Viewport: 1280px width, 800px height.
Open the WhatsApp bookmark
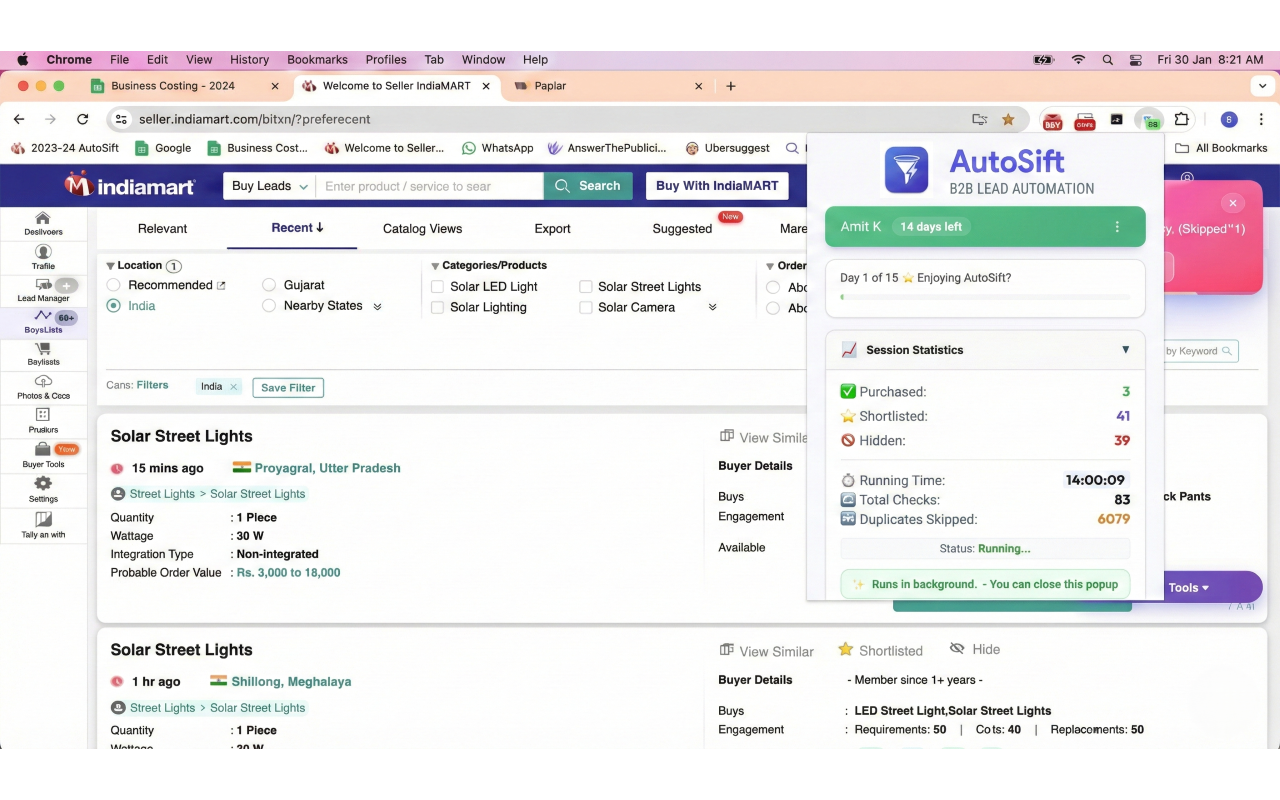coord(497,148)
